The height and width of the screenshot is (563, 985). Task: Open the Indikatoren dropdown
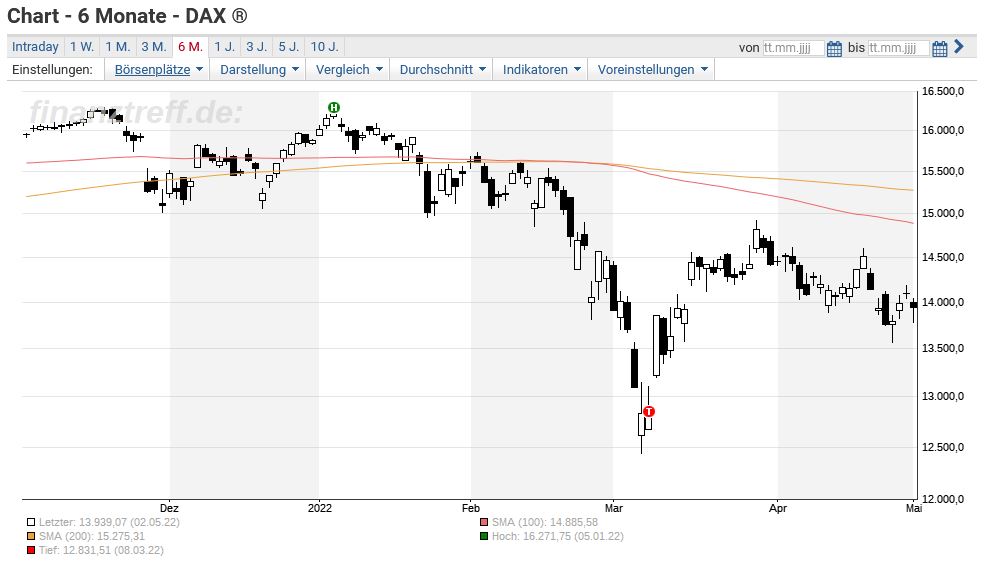540,70
